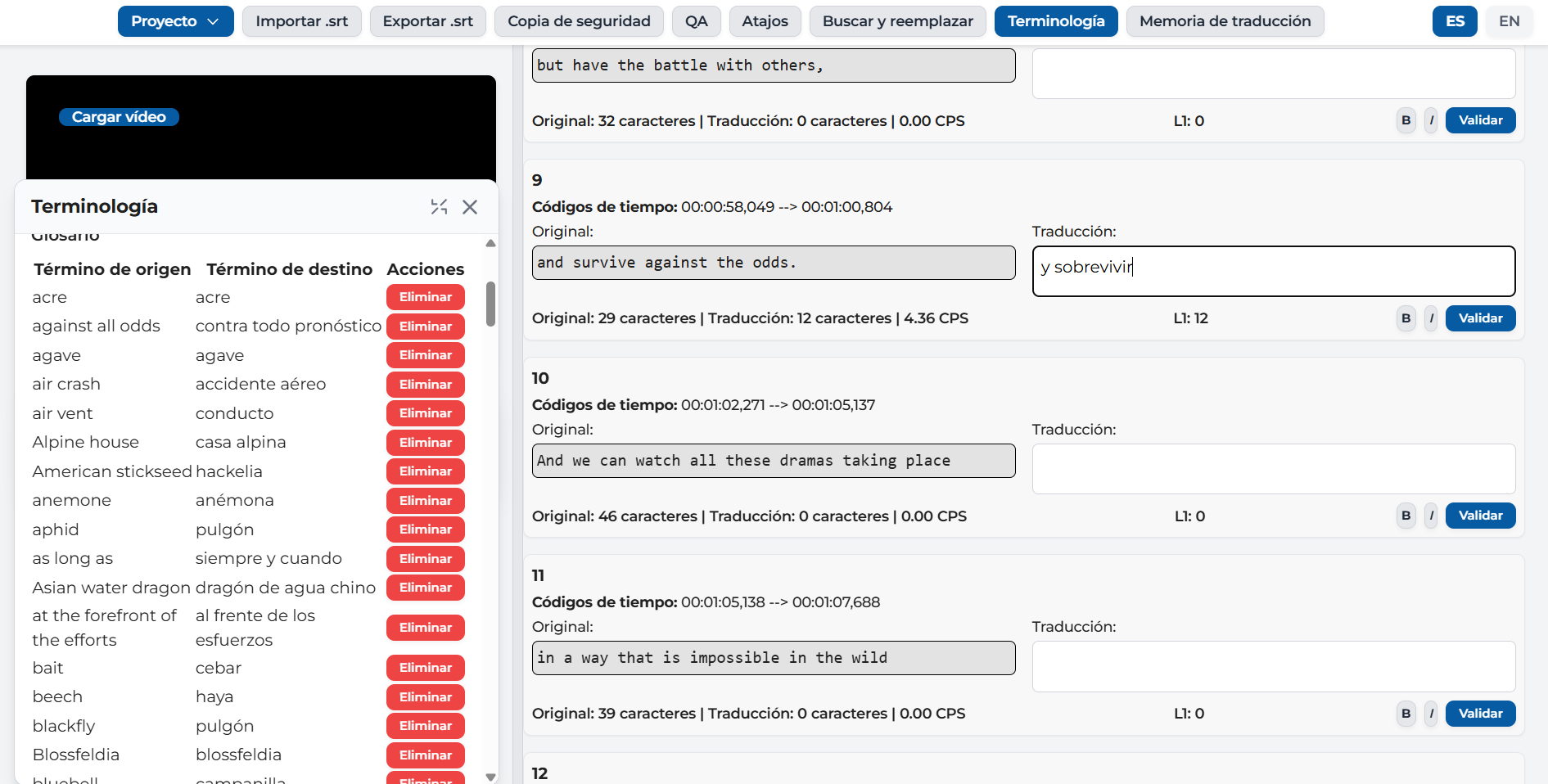Click glossary scrollbar up arrow

[490, 243]
